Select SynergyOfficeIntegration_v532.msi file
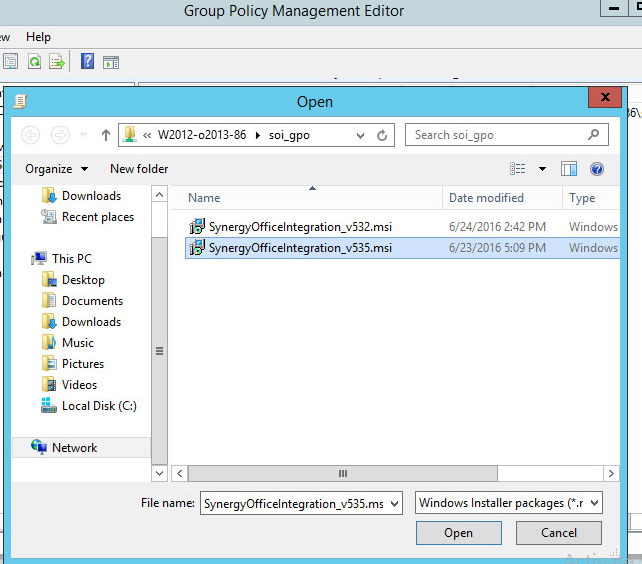This screenshot has height=564, width=642. (x=300, y=227)
